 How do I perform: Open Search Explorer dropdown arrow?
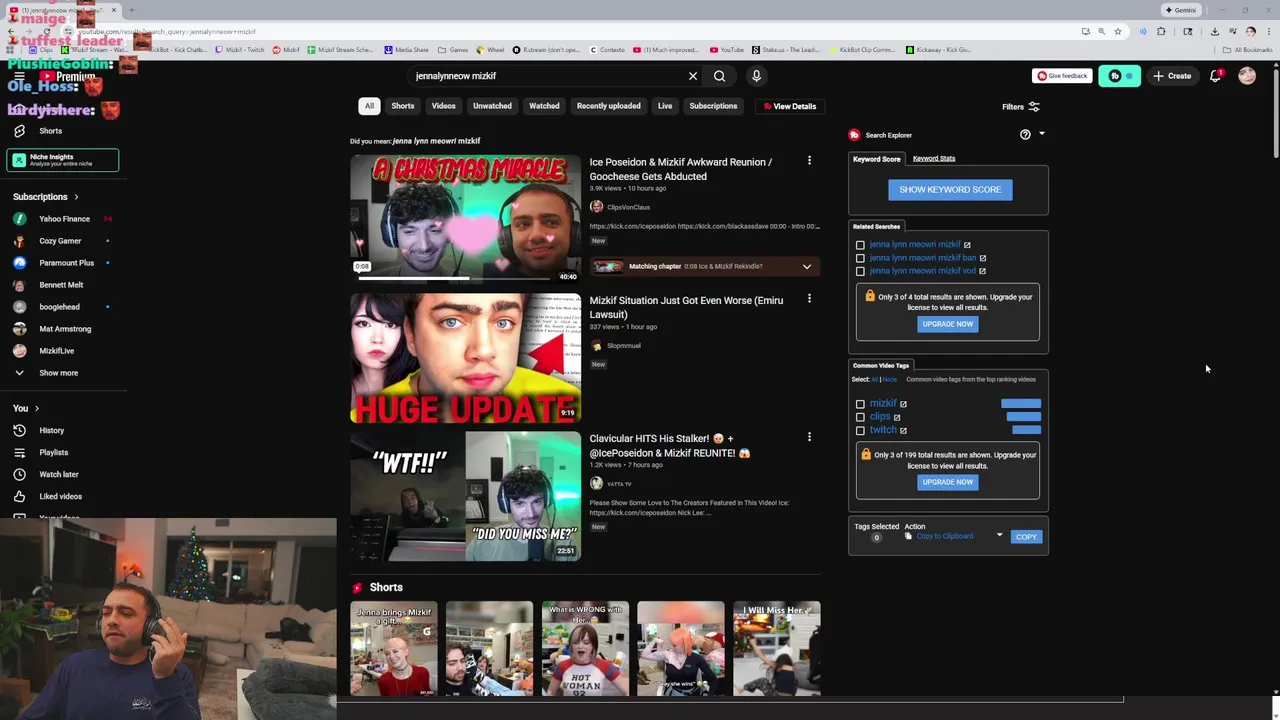[1041, 134]
